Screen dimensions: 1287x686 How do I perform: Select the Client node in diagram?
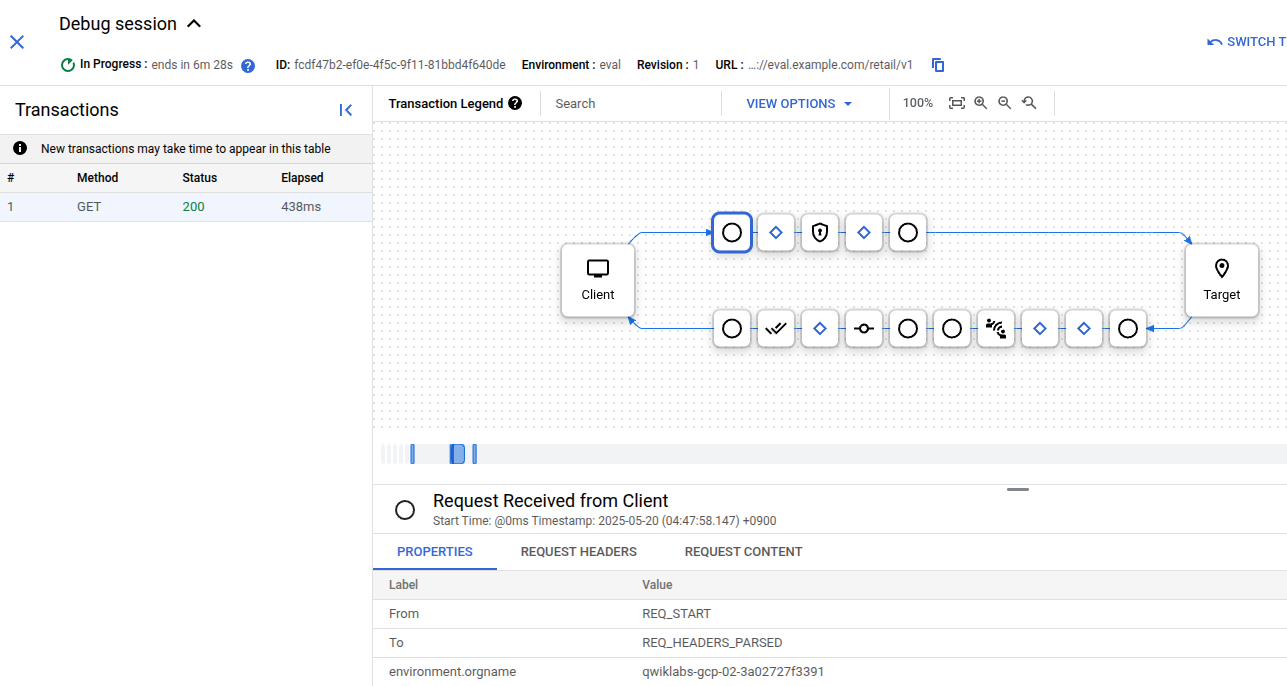(598, 280)
